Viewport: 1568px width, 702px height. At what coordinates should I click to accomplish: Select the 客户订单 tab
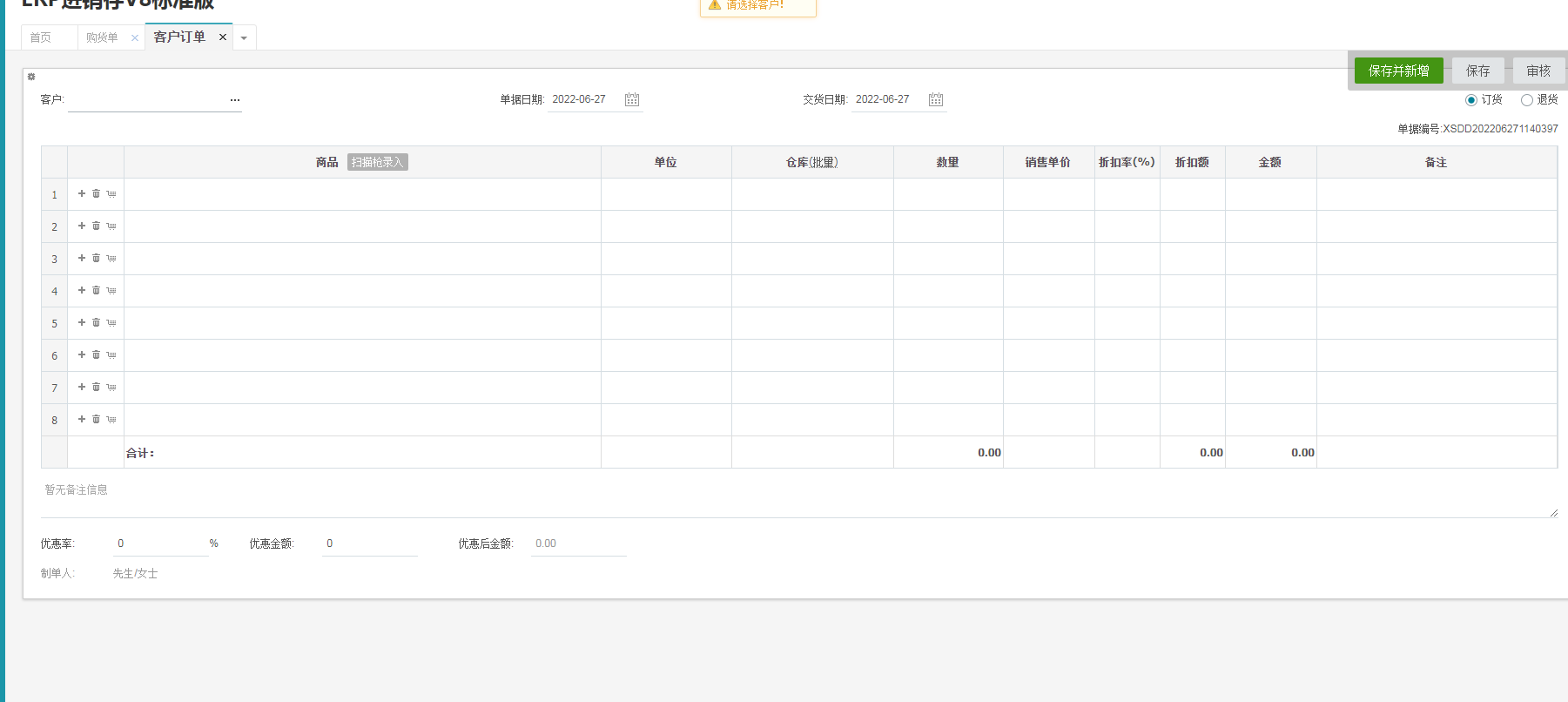coord(179,37)
